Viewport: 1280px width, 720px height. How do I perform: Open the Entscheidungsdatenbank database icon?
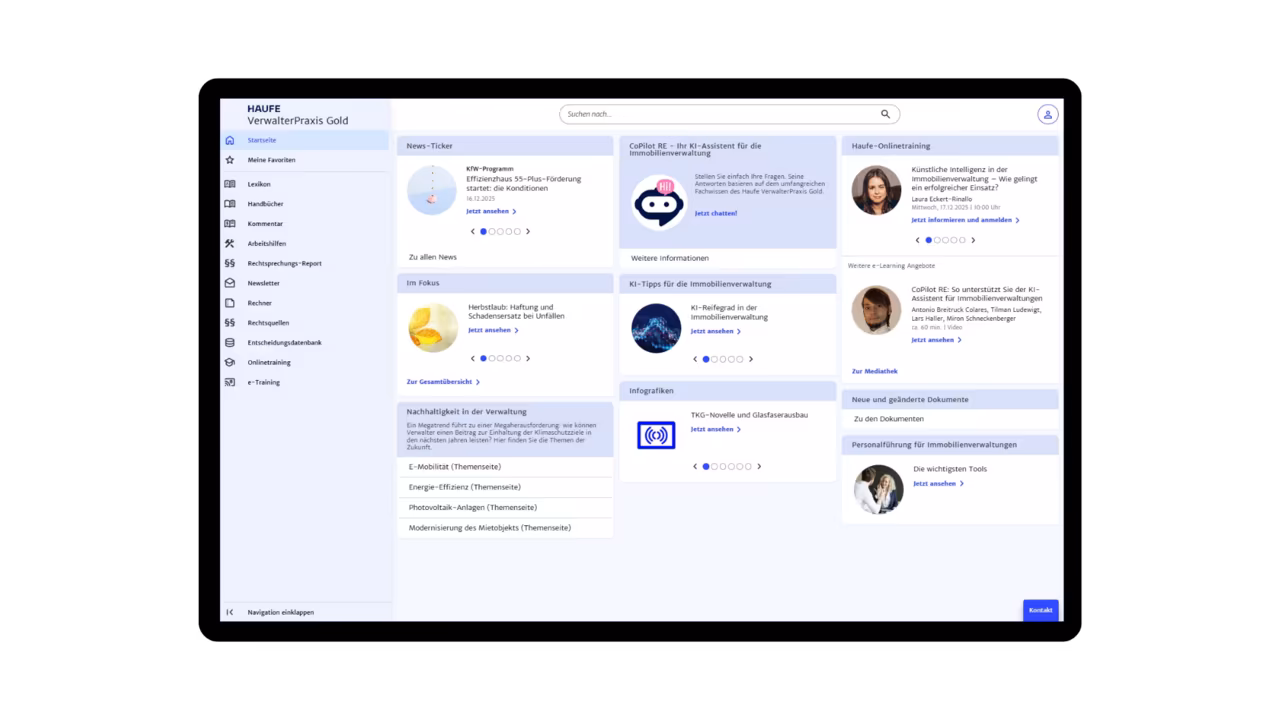pos(230,343)
